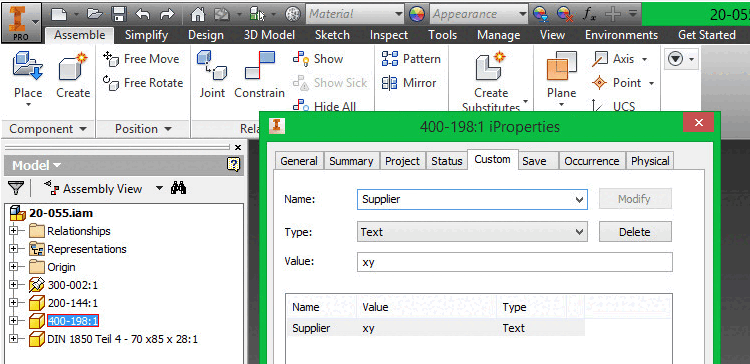Screen dimensions: 750x364
Task: Switch to the Simplify ribbon tab
Action: [x=146, y=35]
